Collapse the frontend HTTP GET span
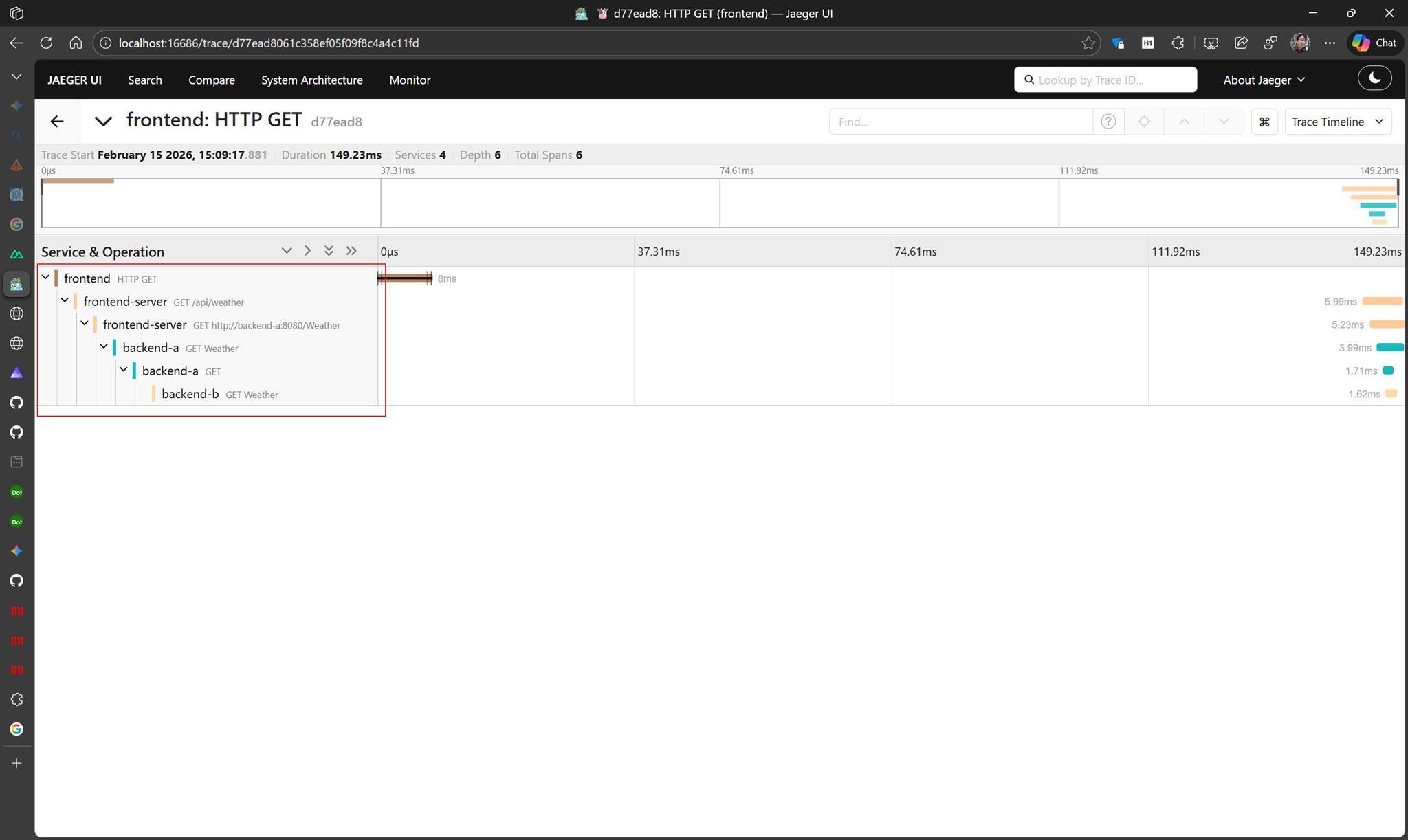The image size is (1408, 840). click(46, 278)
